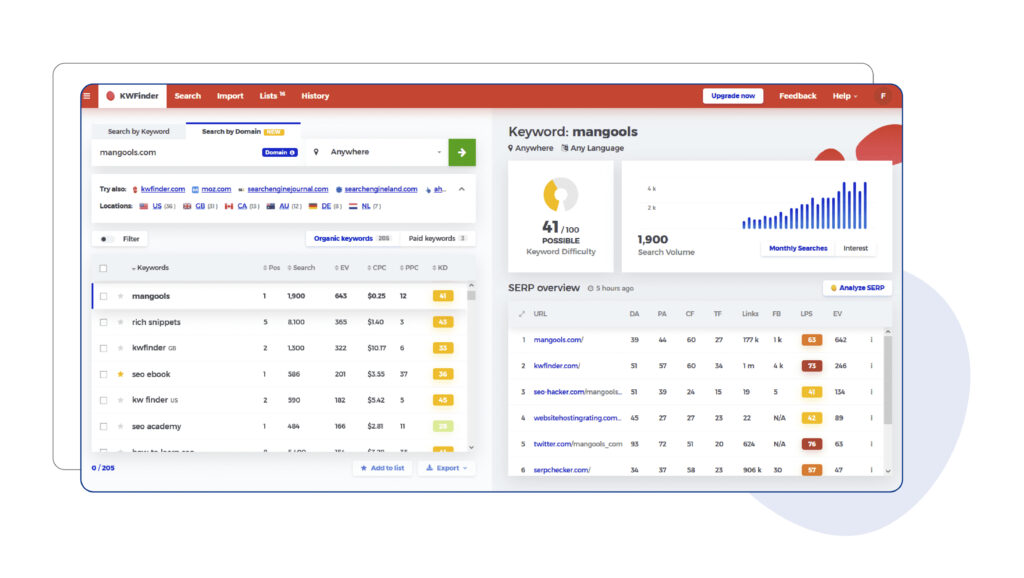Click the US flag location
The image size is (1024, 578).
click(x=144, y=206)
